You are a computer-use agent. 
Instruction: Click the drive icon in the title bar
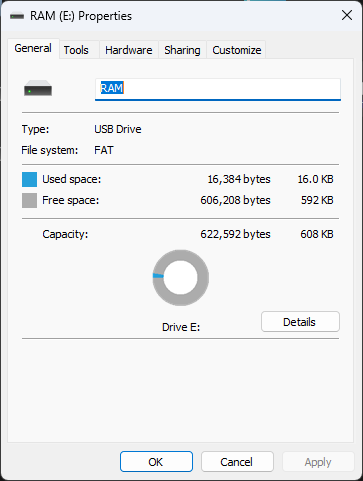(x=17, y=16)
